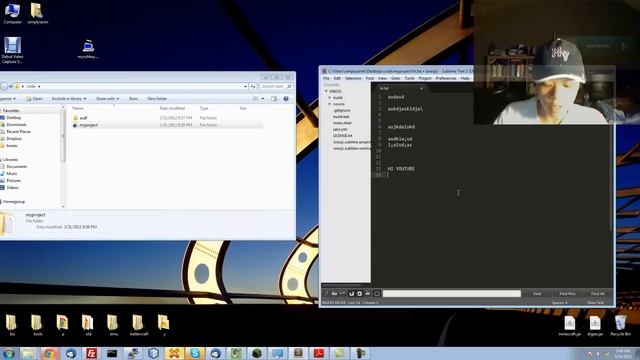Open Documents library in Explorer
Image resolution: width=640 pixels, height=360 pixels.
17,167
